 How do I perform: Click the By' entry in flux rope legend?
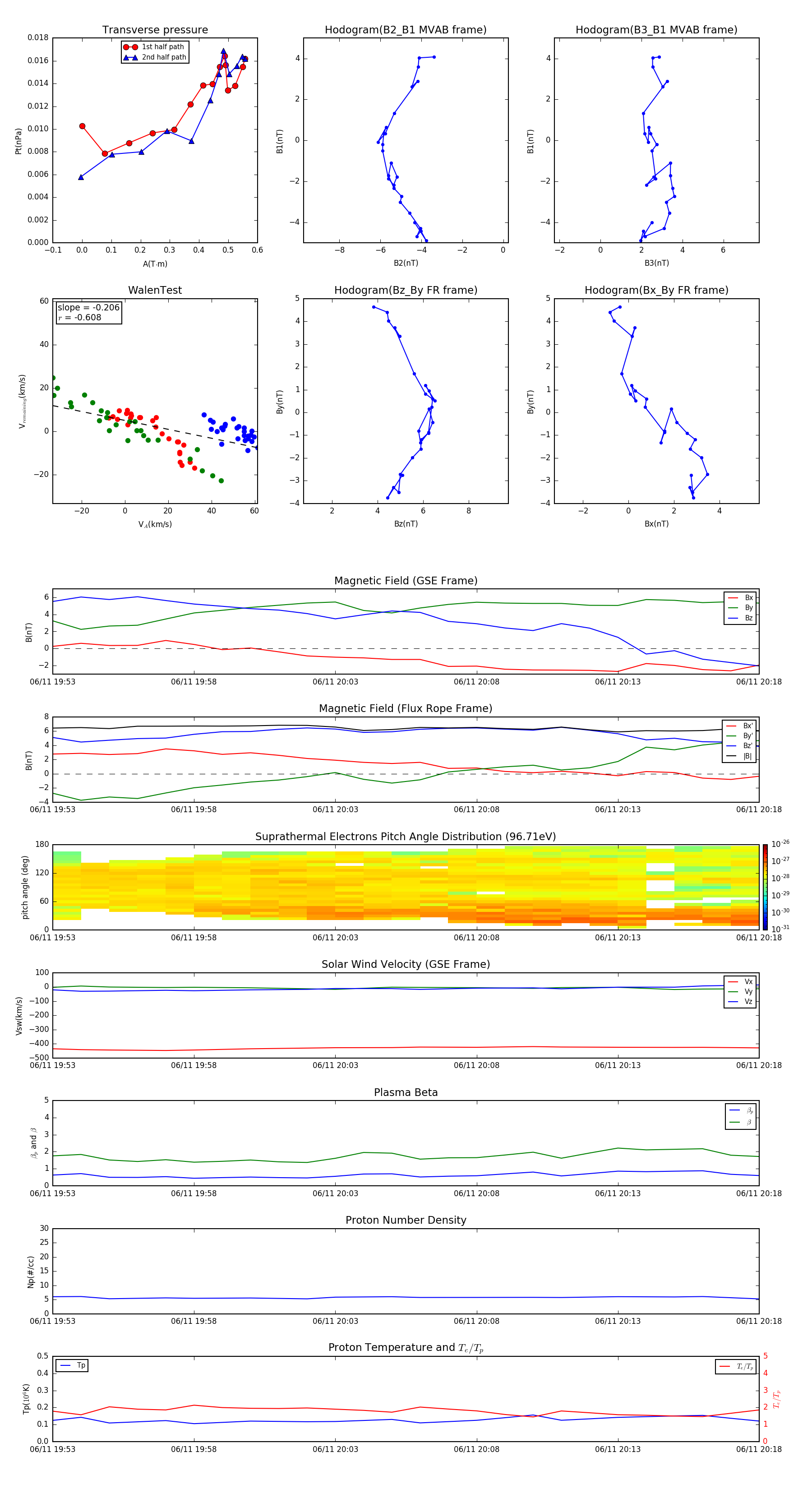(748, 736)
